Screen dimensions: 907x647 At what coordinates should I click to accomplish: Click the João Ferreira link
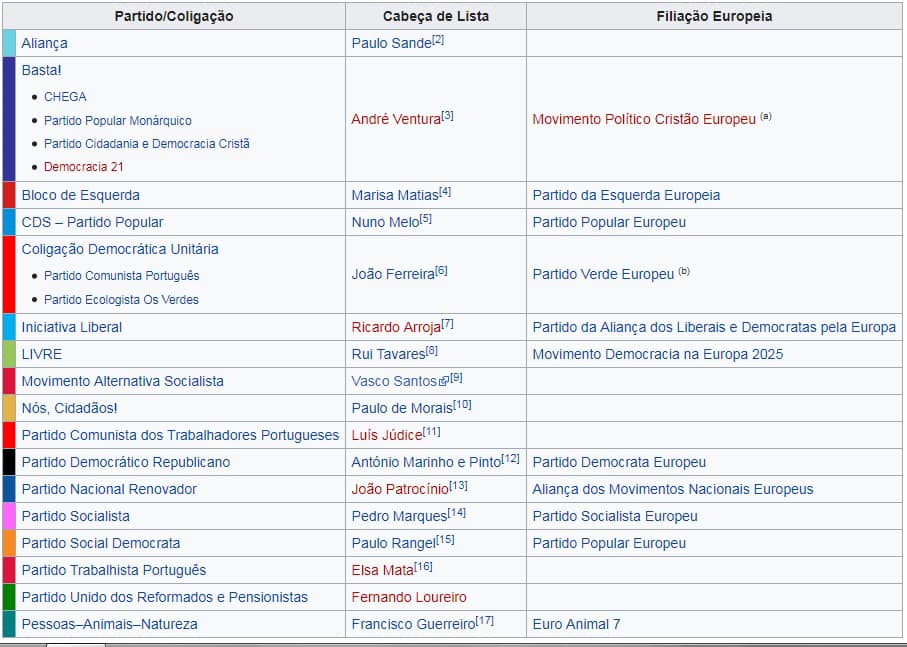point(391,274)
